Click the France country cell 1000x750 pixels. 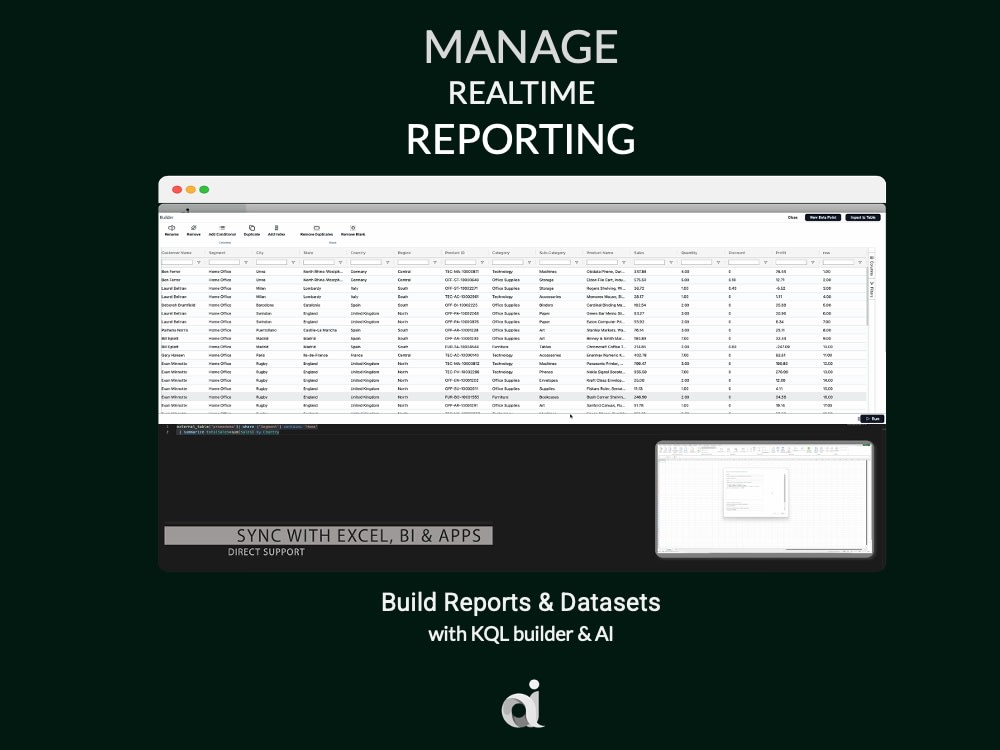pyautogui.click(x=357, y=355)
